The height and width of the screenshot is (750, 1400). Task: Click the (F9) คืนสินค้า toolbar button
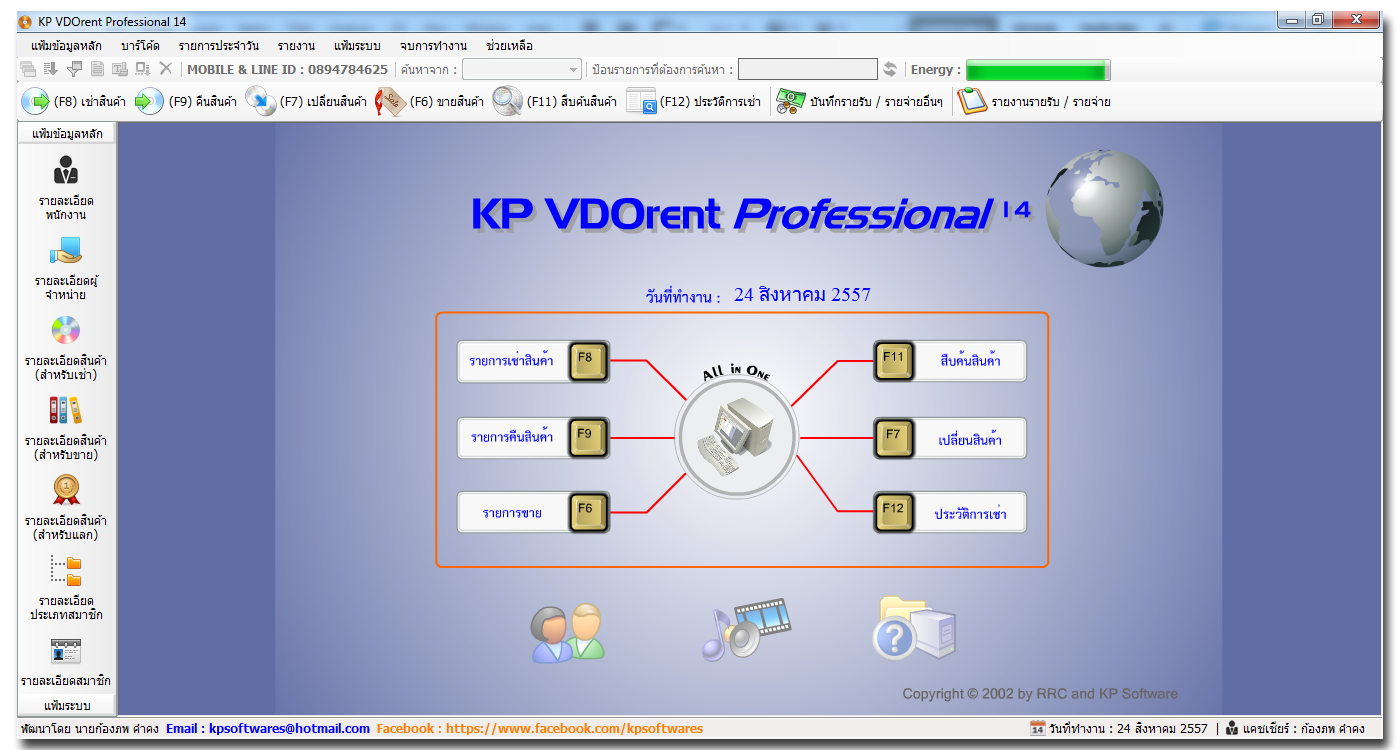pyautogui.click(x=186, y=101)
